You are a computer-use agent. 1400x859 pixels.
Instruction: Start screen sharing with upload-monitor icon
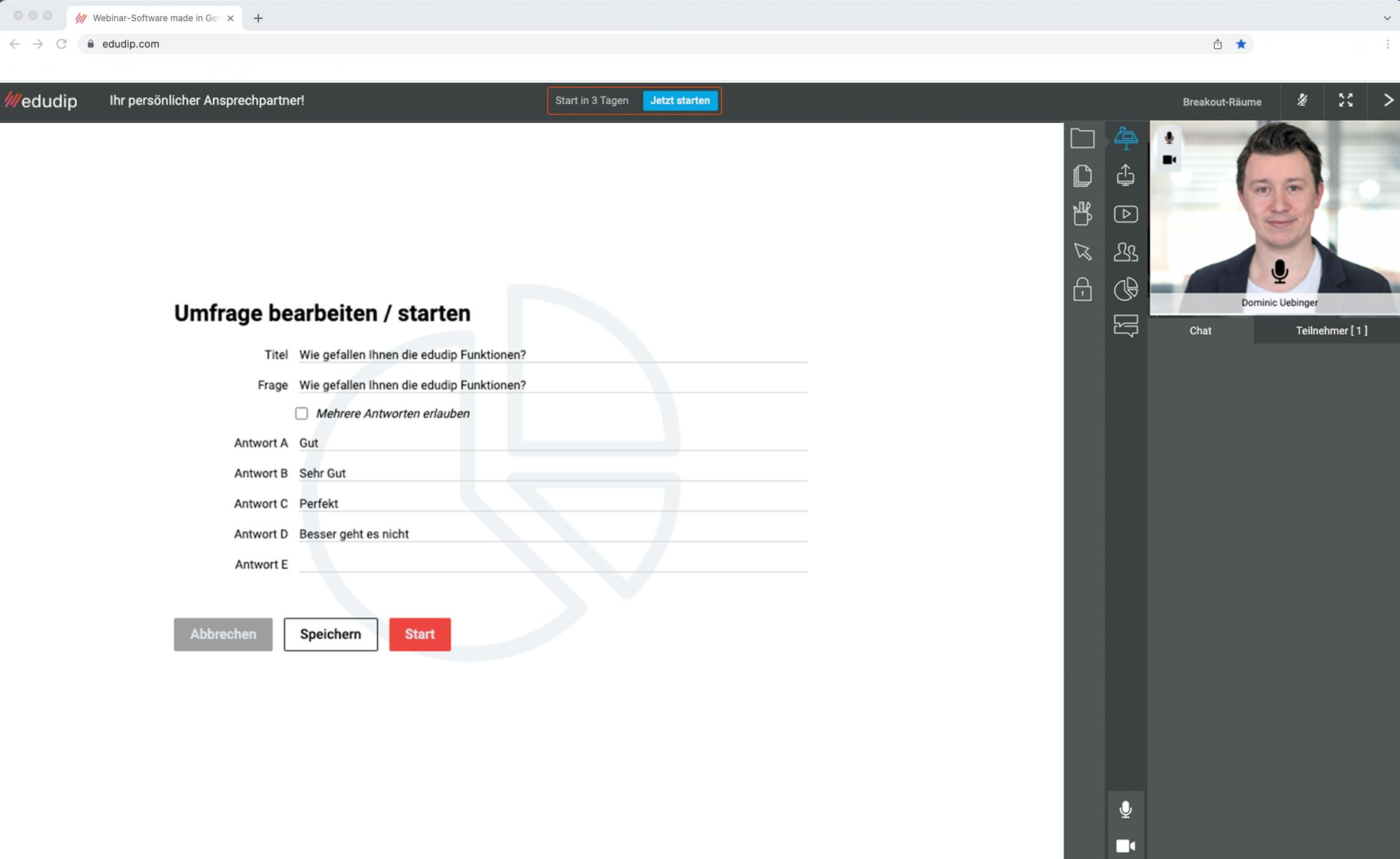[1125, 176]
